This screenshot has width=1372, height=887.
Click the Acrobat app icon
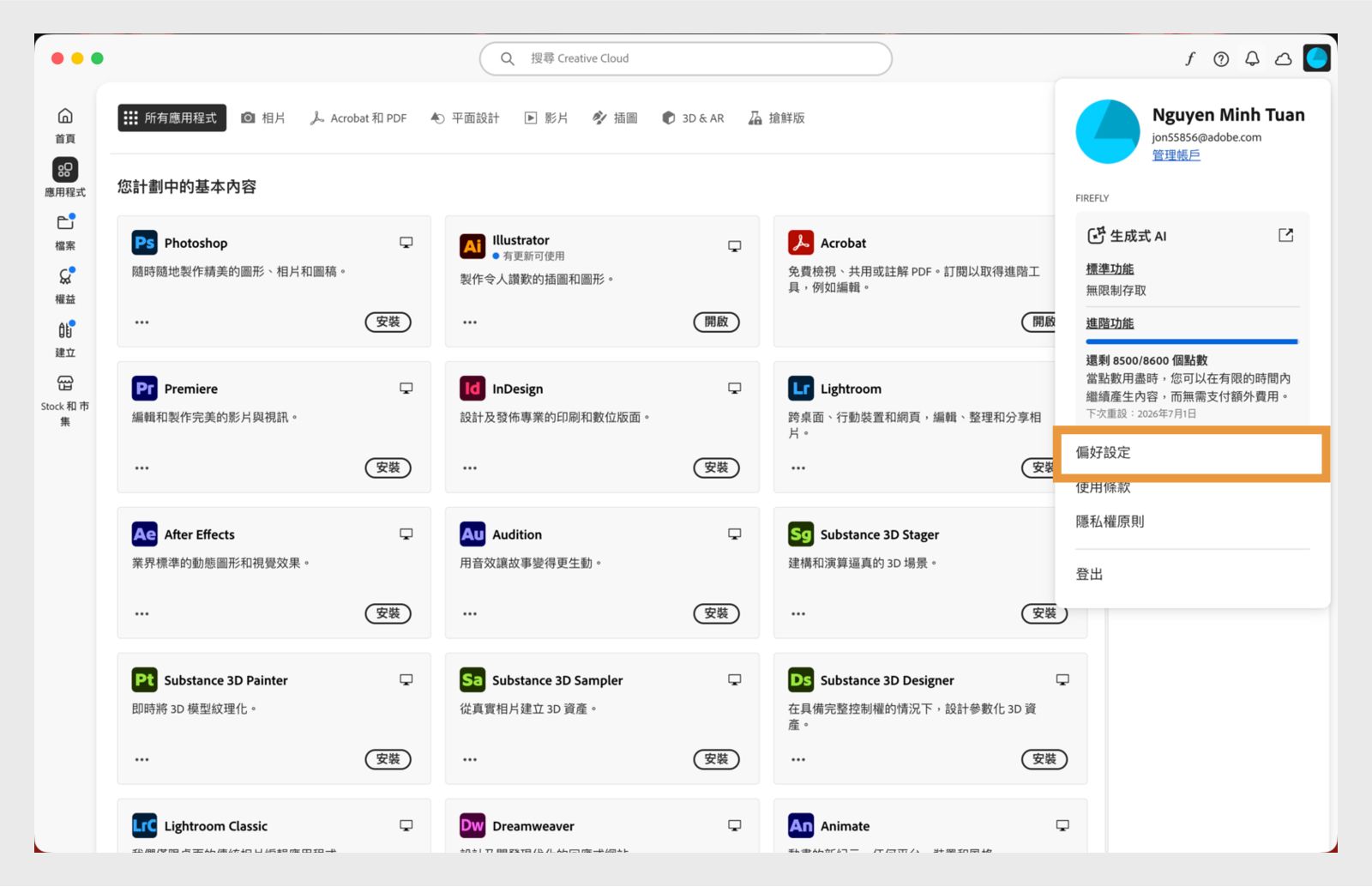pos(801,243)
